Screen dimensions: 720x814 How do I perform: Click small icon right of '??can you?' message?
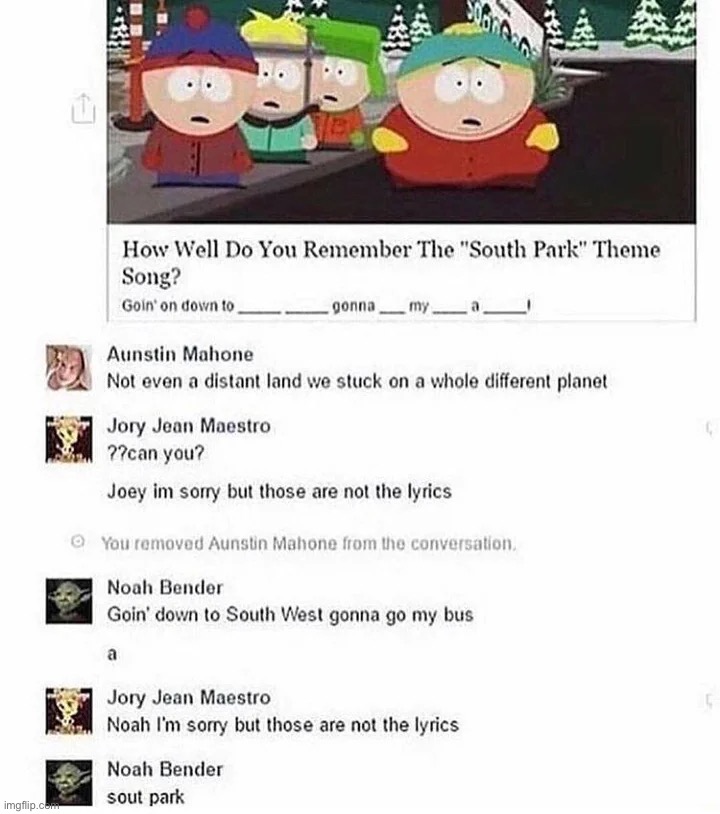tap(708, 427)
